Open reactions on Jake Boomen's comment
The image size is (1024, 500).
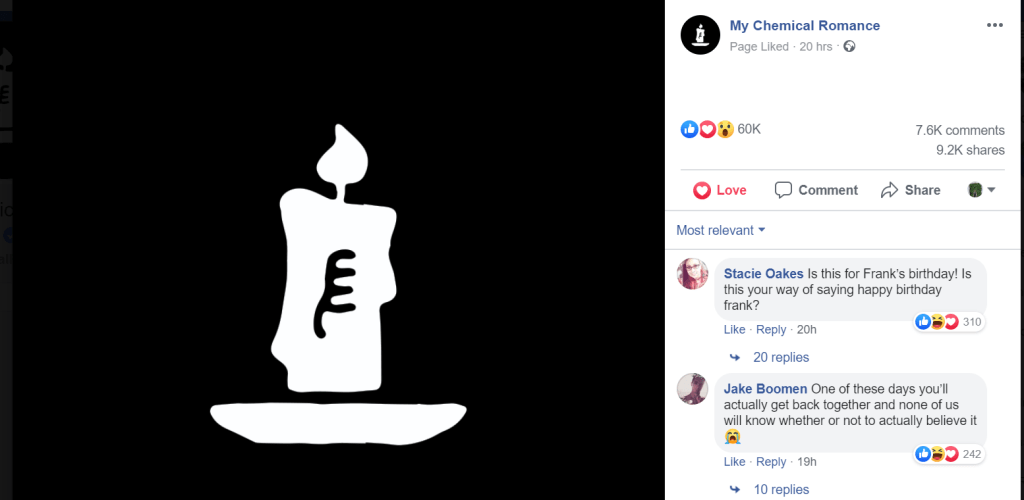(x=950, y=454)
